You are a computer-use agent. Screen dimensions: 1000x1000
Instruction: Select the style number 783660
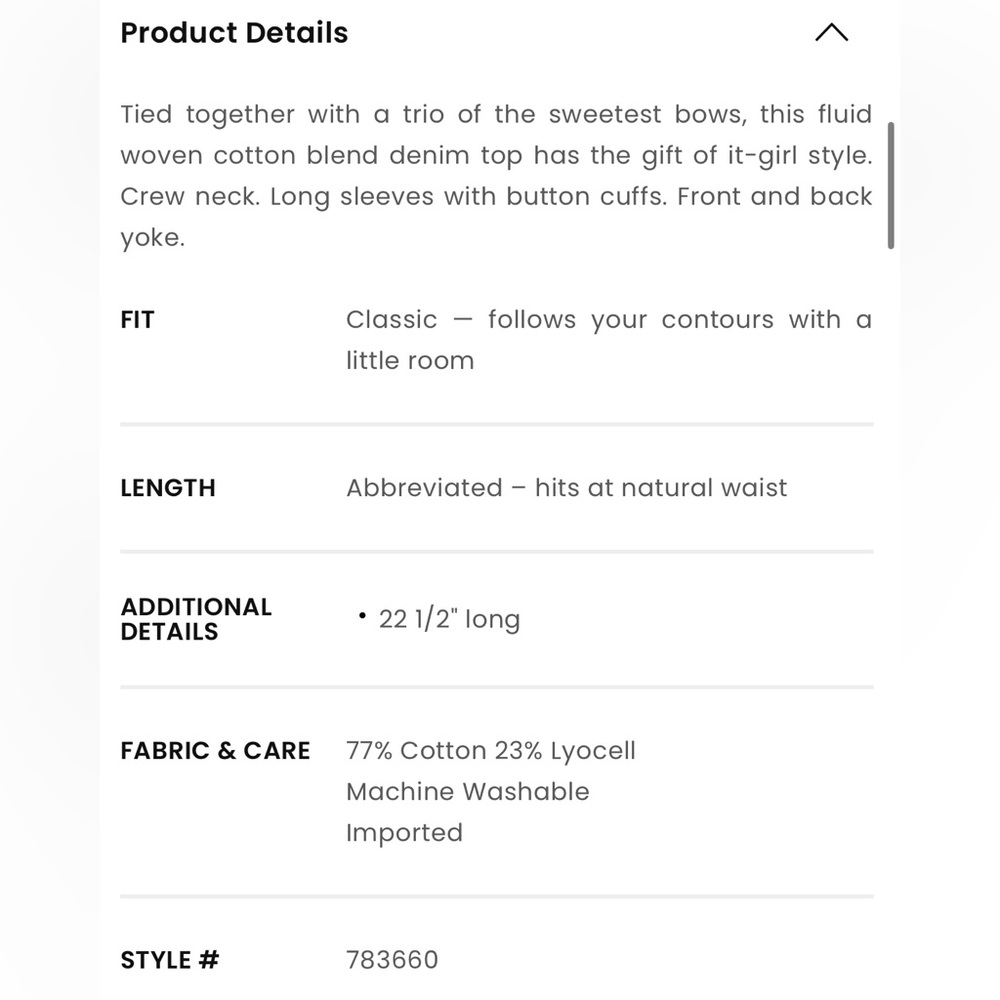(392, 960)
